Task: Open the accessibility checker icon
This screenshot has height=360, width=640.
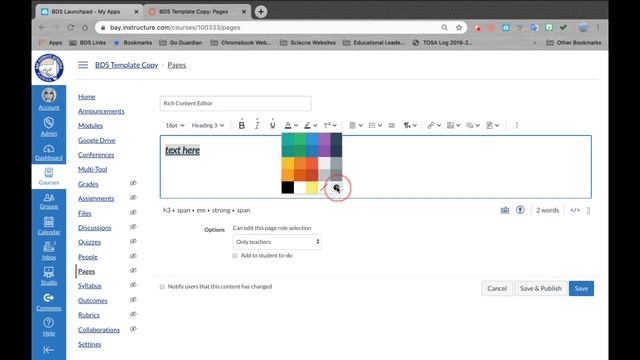Action: (x=520, y=210)
